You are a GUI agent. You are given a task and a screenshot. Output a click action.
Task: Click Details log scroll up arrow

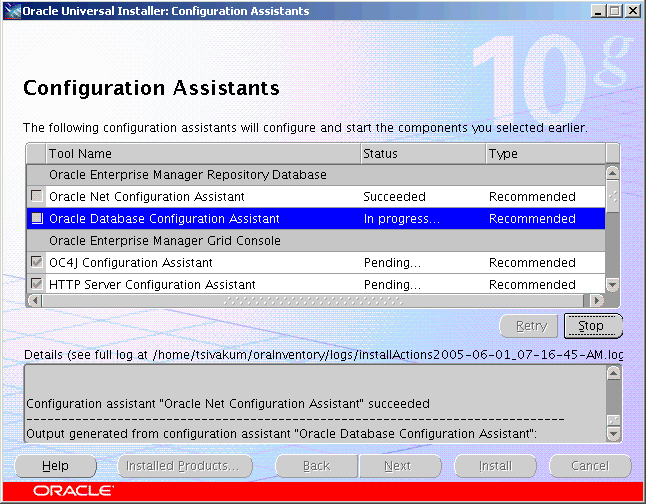coord(613,373)
